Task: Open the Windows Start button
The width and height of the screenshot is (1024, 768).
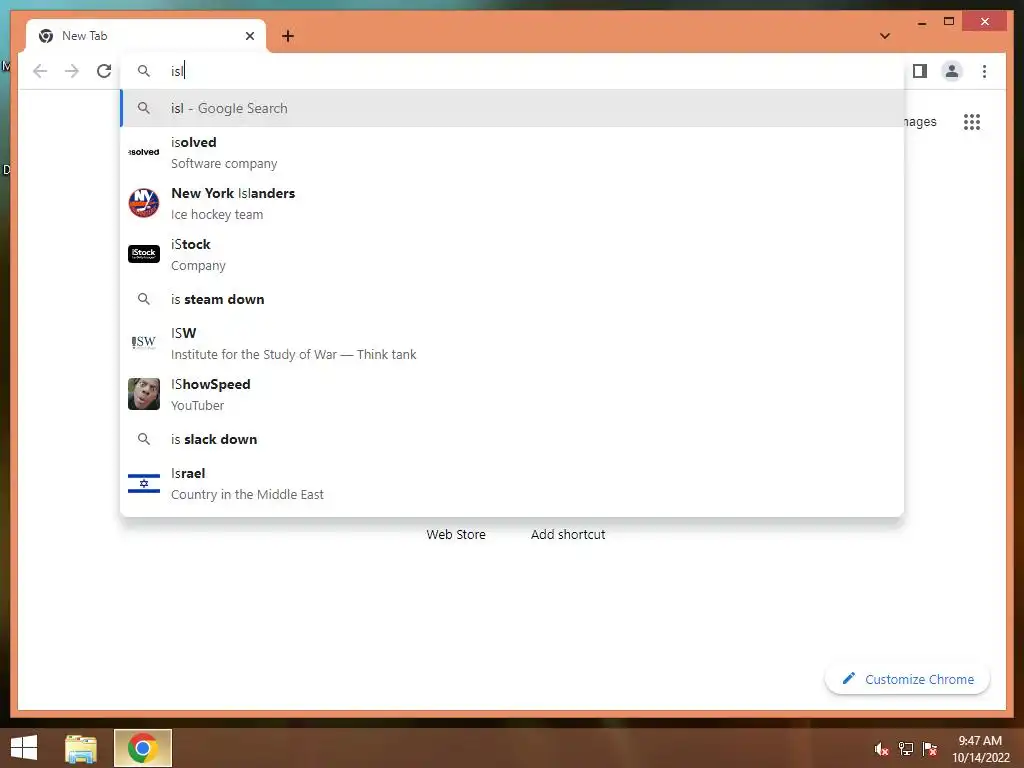Action: [24, 748]
